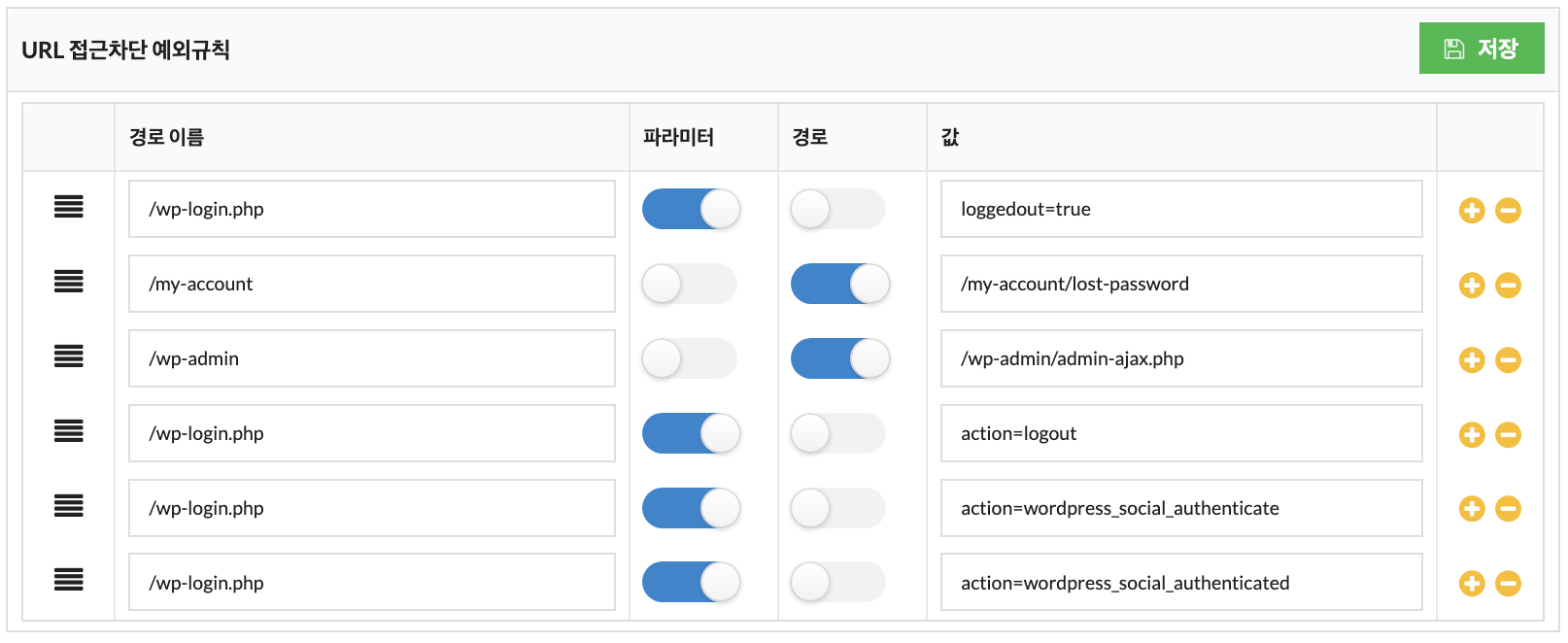Enable 파라미터 toggle in /wp-admin row
The width and height of the screenshot is (1568, 643).
pyautogui.click(x=690, y=358)
